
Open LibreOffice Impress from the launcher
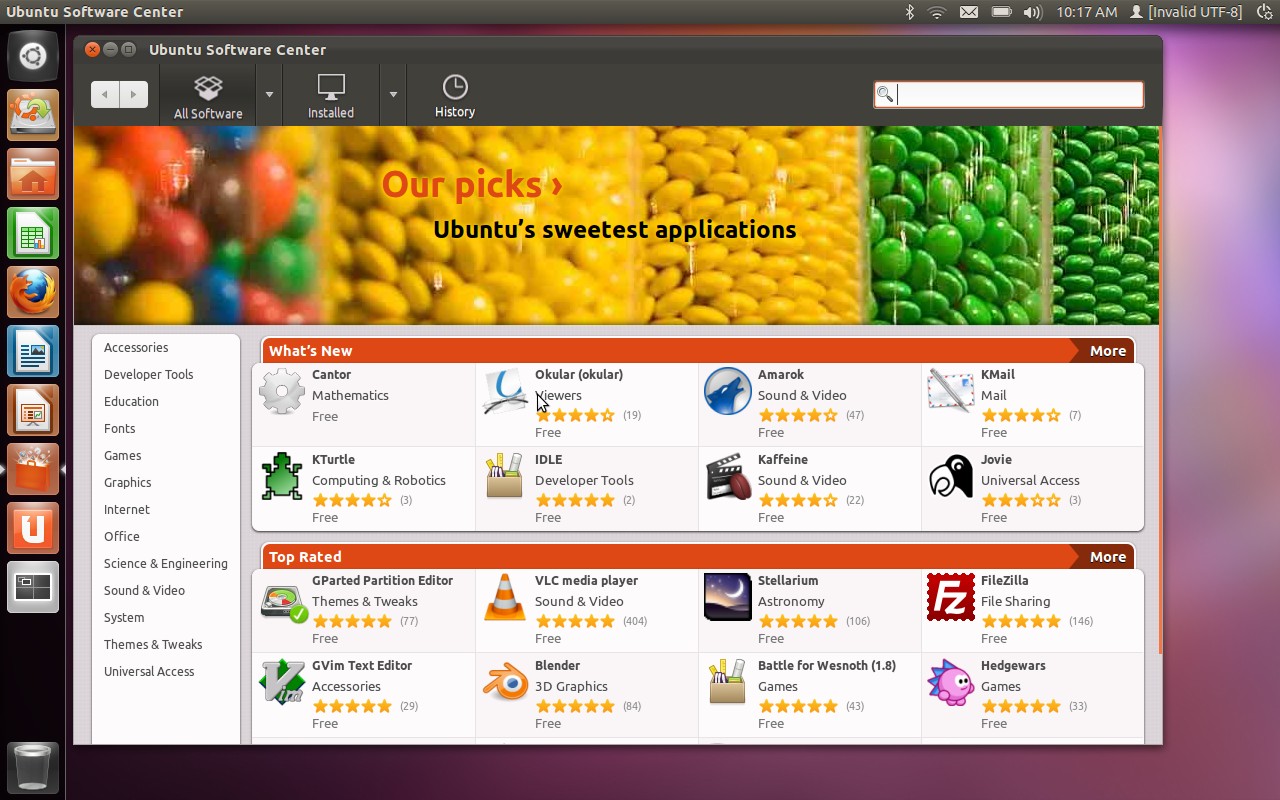click(33, 410)
